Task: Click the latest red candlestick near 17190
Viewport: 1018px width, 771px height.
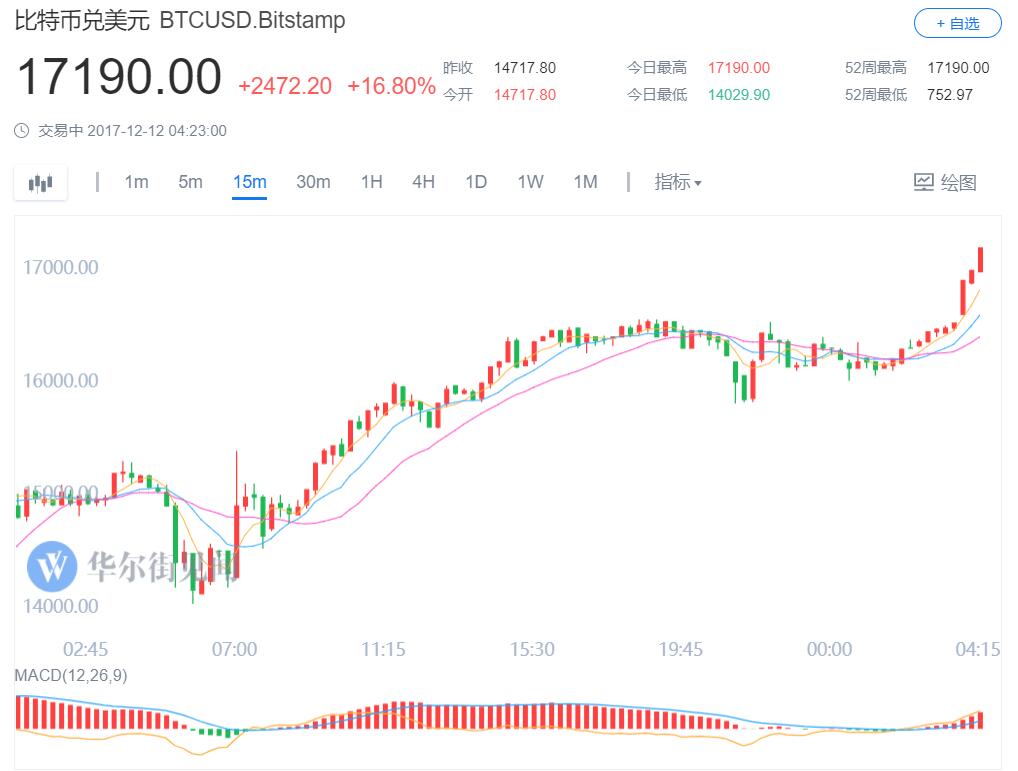Action: pyautogui.click(x=980, y=260)
